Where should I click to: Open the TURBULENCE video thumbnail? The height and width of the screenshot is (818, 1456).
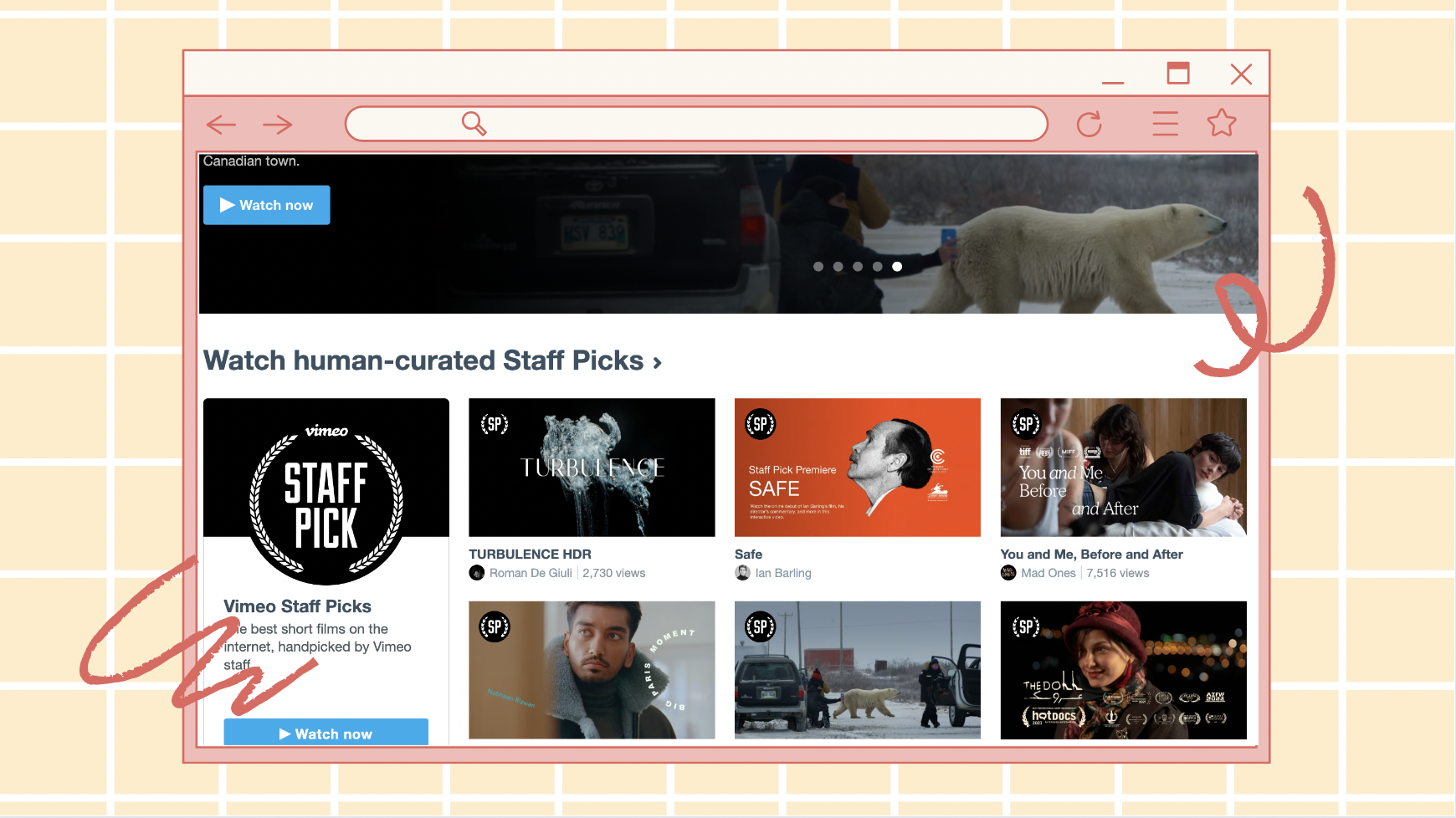pyautogui.click(x=592, y=468)
